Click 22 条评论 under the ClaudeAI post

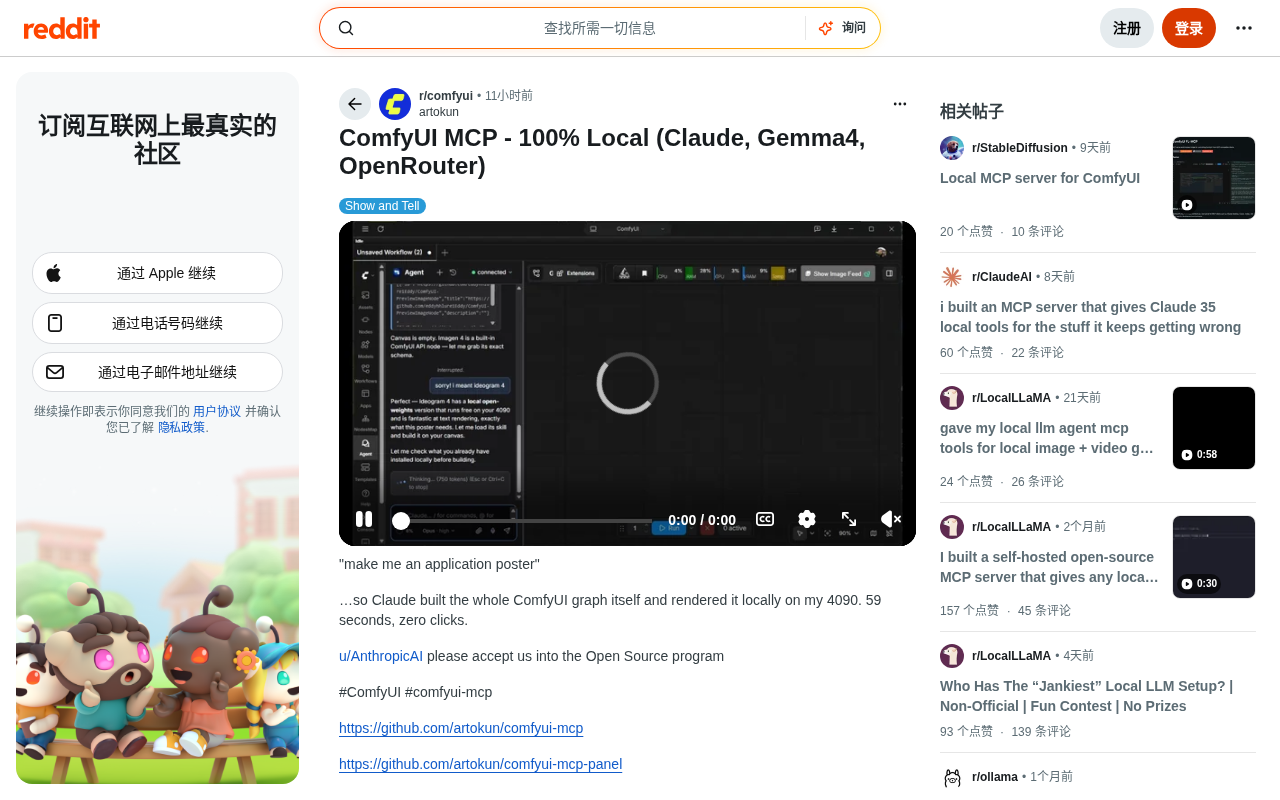pyautogui.click(x=1037, y=352)
